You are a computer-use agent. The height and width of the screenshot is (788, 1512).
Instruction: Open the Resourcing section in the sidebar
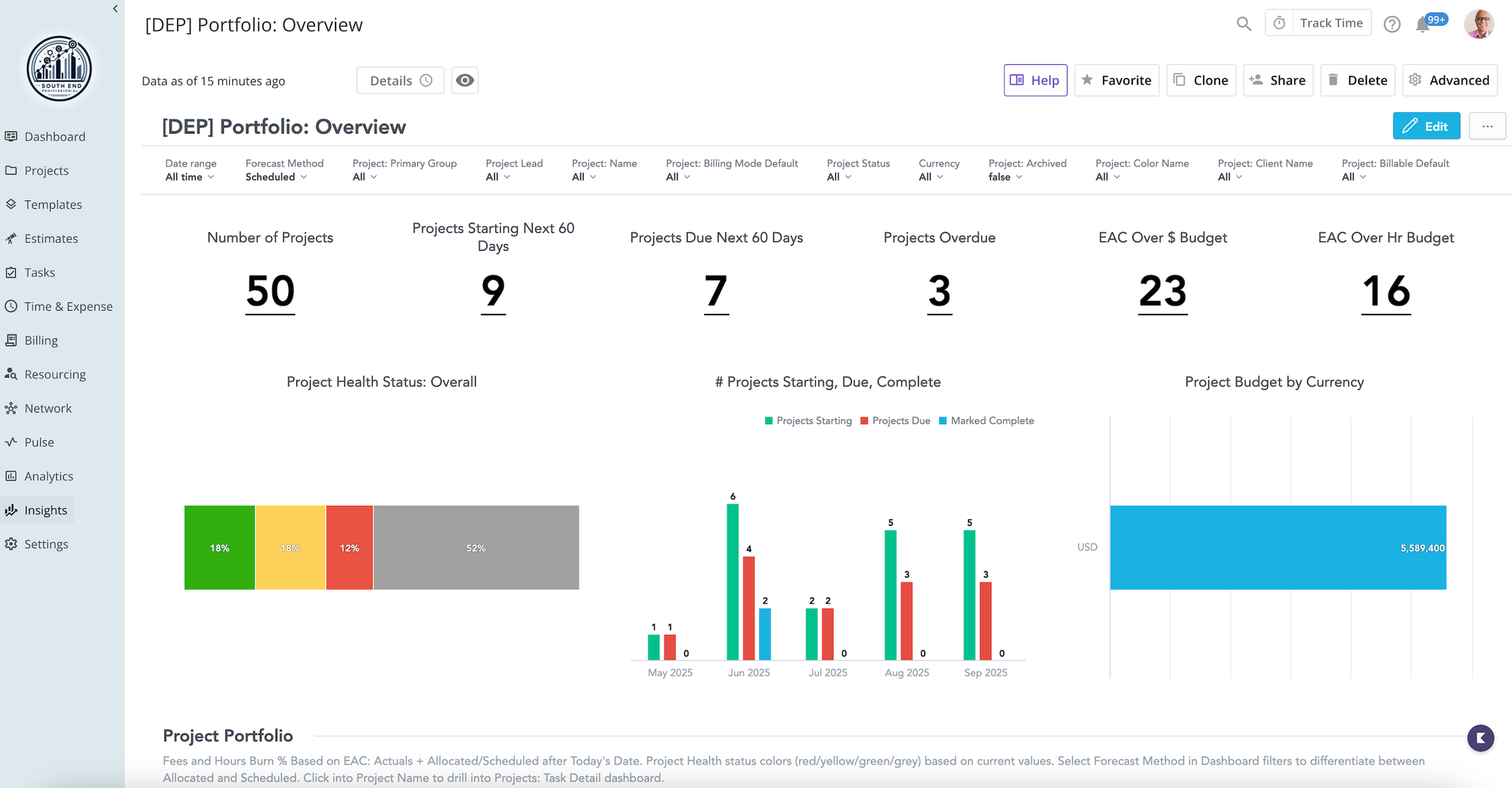55,374
